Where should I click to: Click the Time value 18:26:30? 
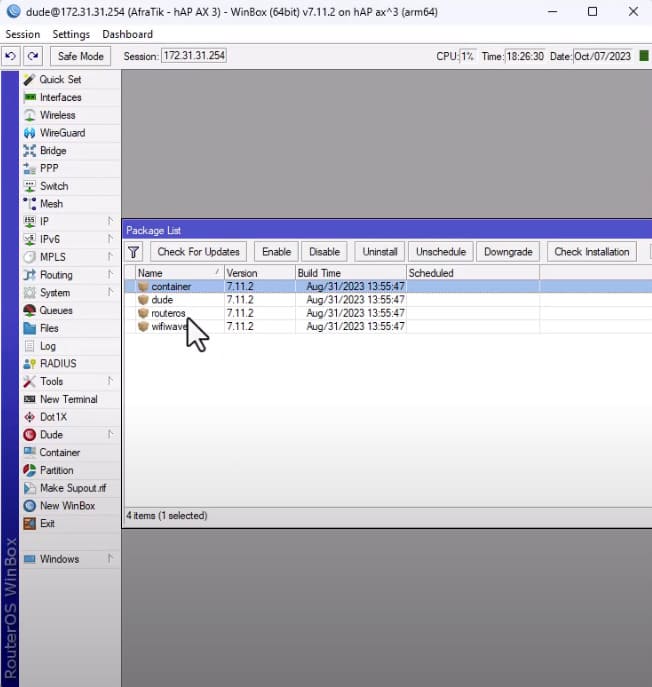525,56
